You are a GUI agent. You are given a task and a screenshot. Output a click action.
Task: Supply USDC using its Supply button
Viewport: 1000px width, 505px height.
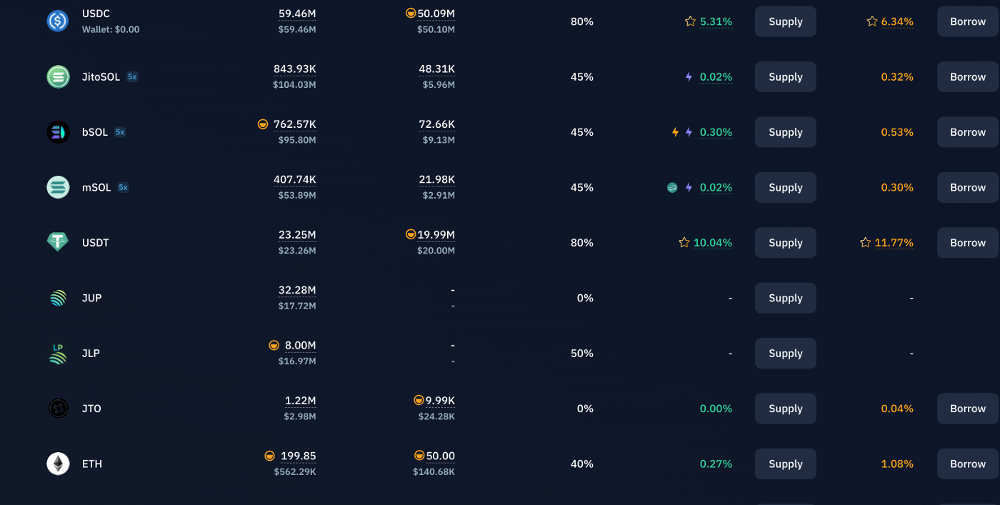tap(785, 22)
